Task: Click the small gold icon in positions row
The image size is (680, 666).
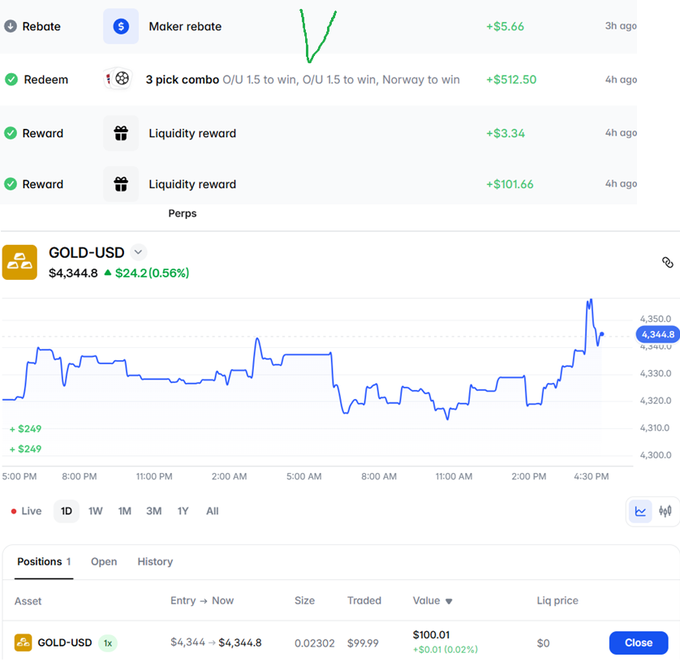Action: point(23,643)
